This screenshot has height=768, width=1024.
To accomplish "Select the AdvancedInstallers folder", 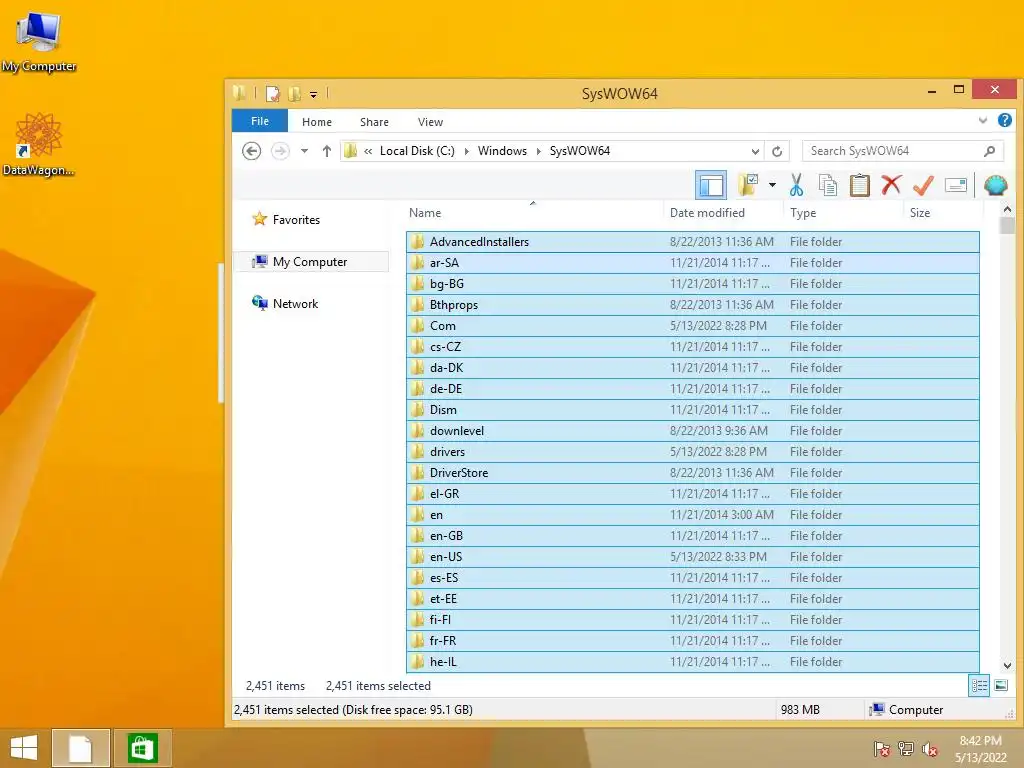I will click(x=693, y=242).
